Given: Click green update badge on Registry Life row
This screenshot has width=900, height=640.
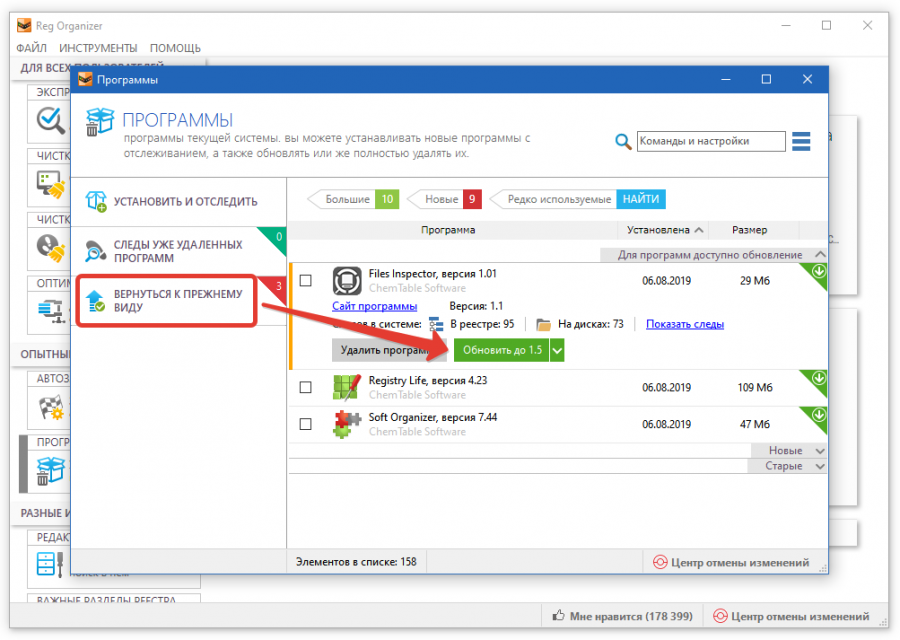Looking at the screenshot, I should [818, 379].
